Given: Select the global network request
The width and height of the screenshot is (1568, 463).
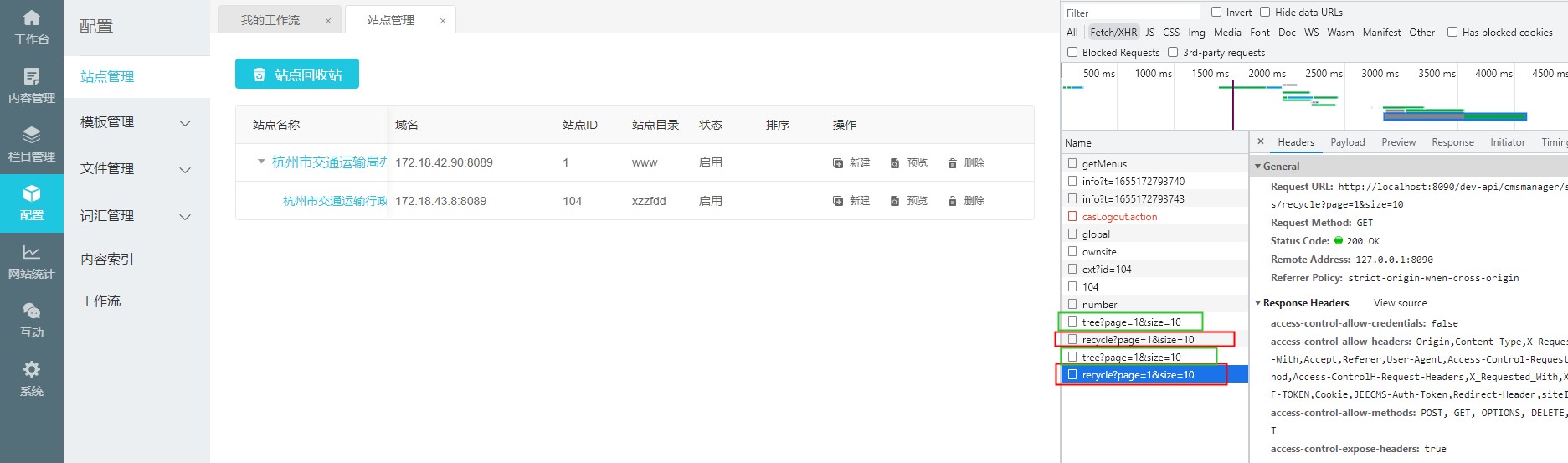Looking at the screenshot, I should [1154, 234].
